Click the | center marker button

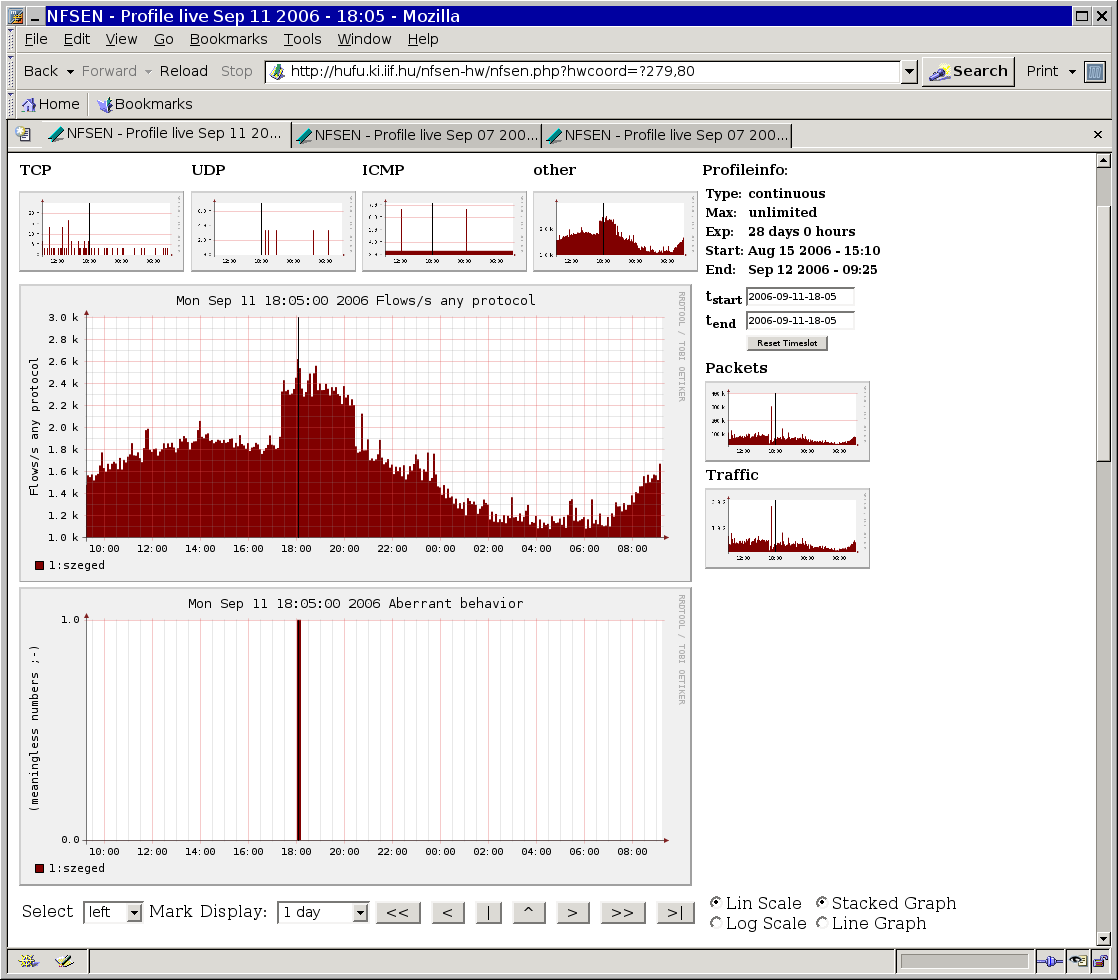[488, 912]
